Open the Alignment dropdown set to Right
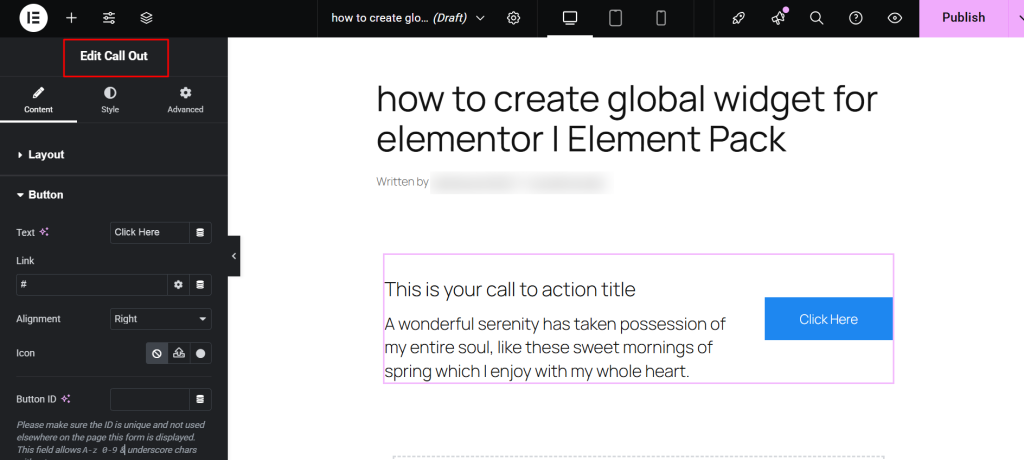 160,319
